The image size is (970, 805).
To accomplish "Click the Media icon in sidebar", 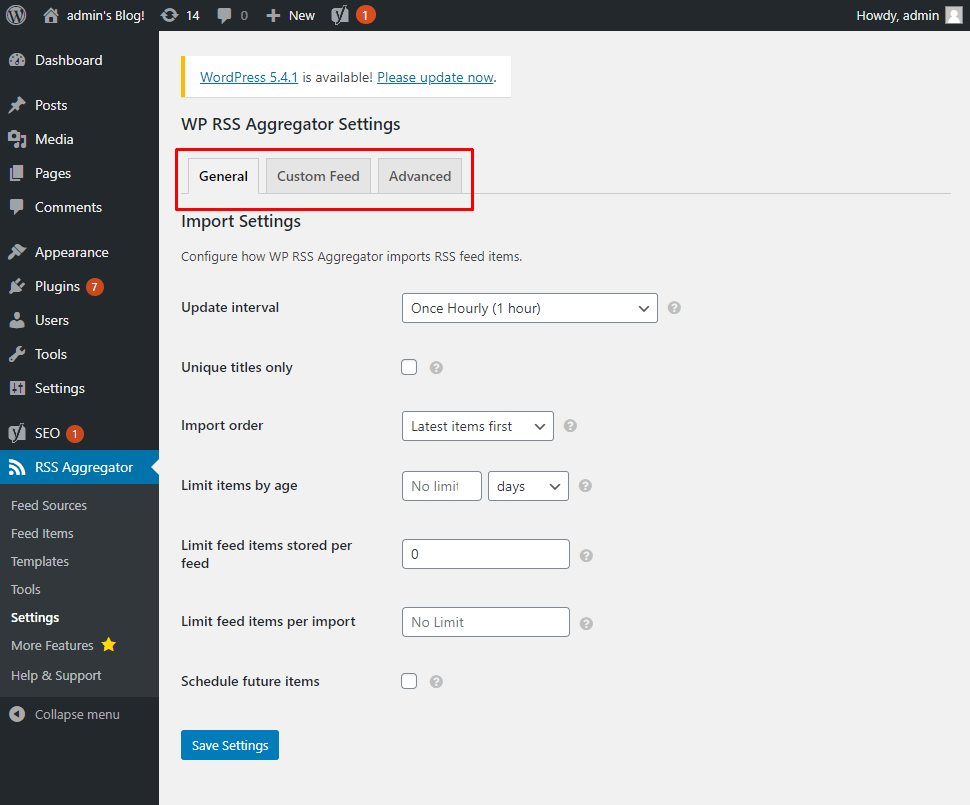I will click(17, 139).
